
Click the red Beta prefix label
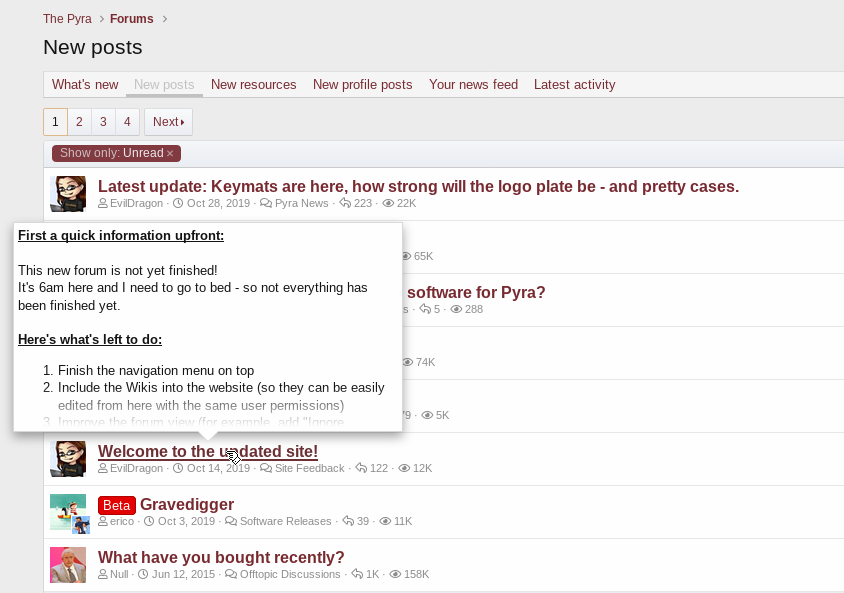point(117,505)
